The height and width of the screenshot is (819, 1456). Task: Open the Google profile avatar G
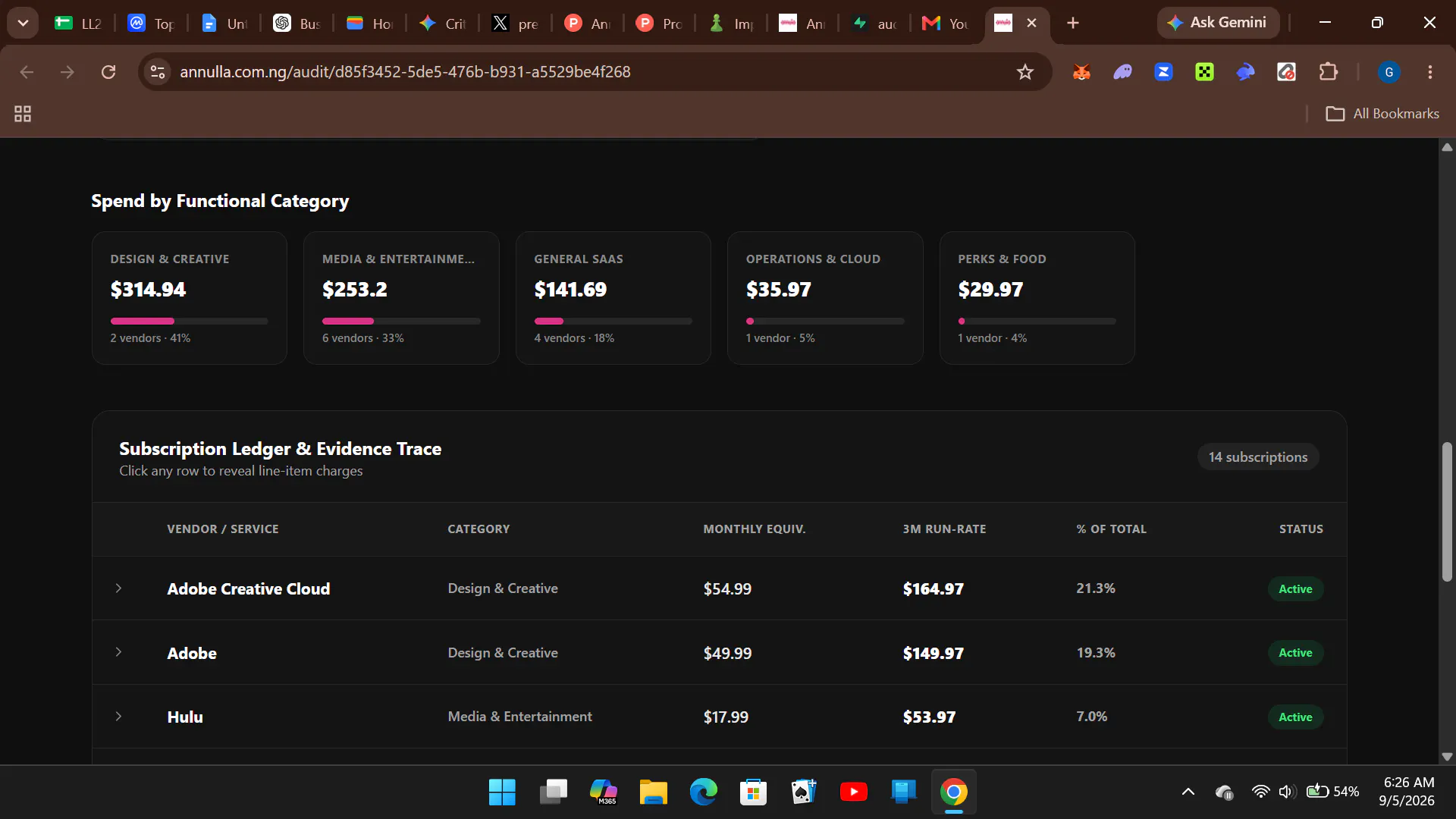tap(1389, 72)
